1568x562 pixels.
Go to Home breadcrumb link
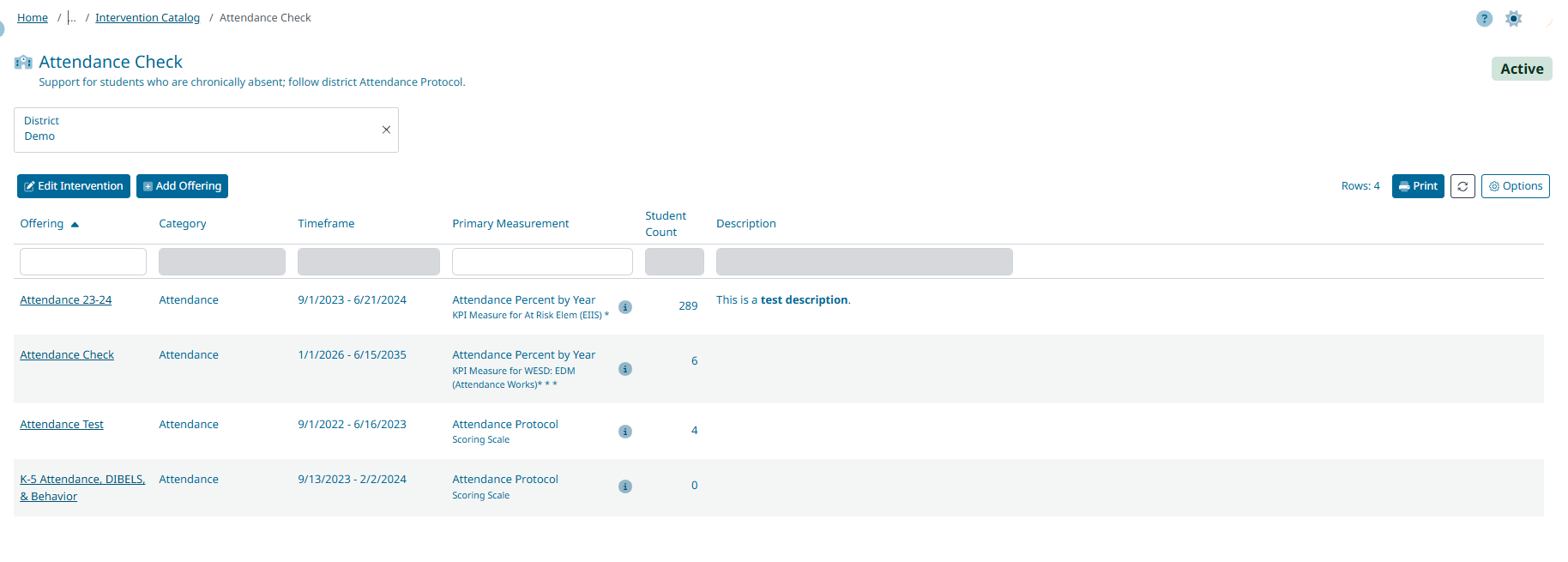(33, 18)
